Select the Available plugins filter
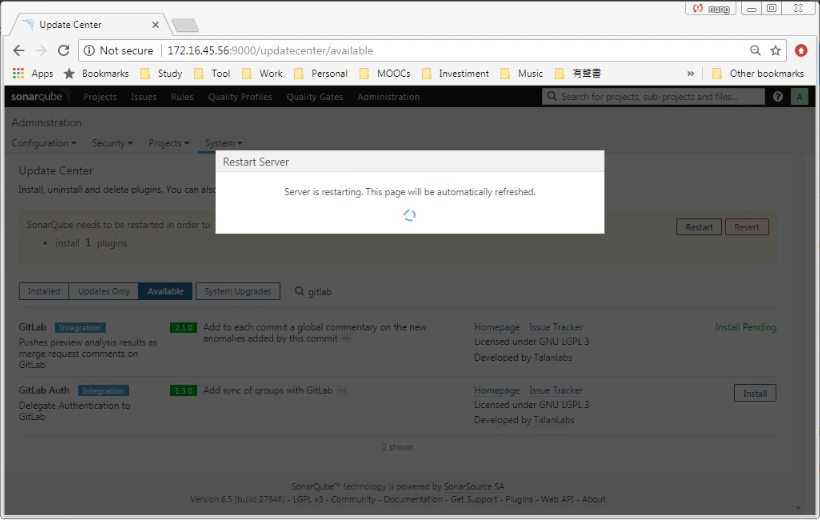 [165, 291]
